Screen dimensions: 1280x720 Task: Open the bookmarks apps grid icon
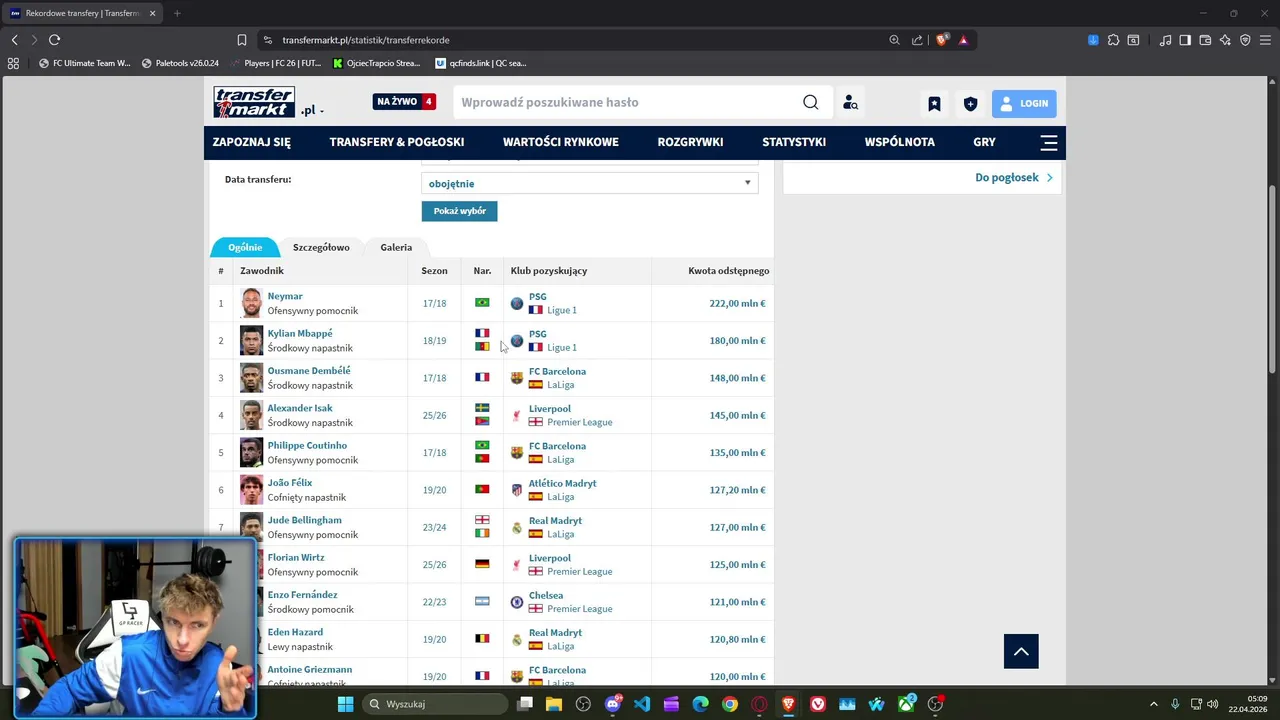point(13,63)
